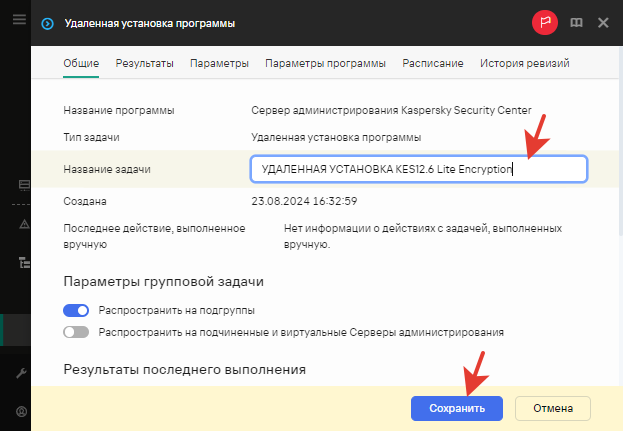This screenshot has height=431, width=623.
Task: Click the no manual actions information text
Action: [423, 236]
